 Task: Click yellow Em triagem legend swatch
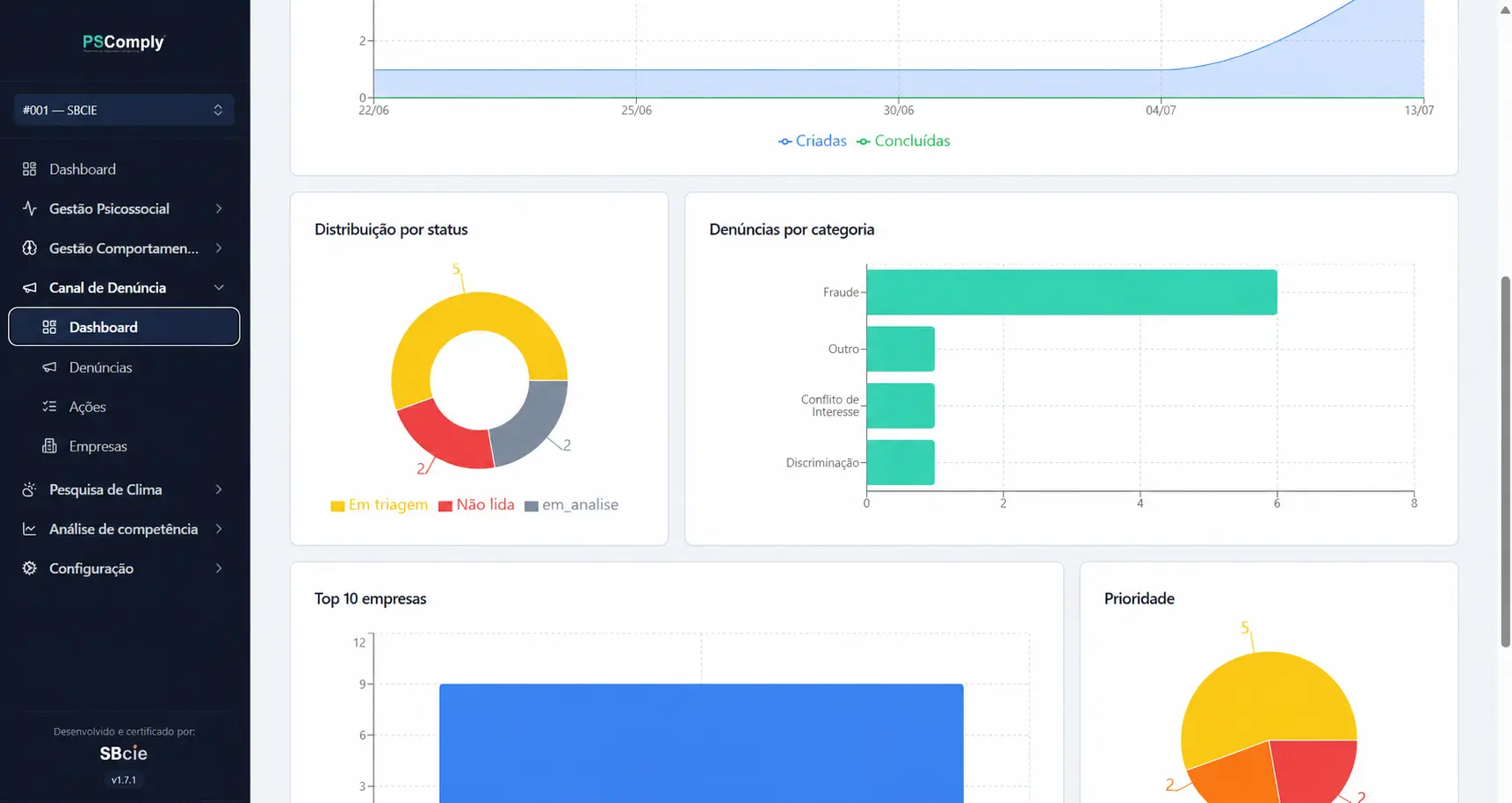pyautogui.click(x=337, y=506)
